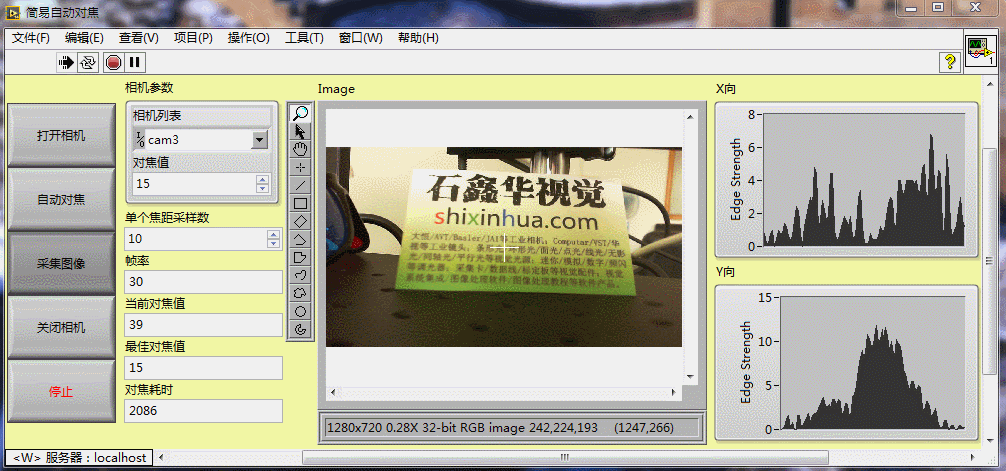Click the 自动对焦 button
1006x471 pixels.
(x=61, y=200)
